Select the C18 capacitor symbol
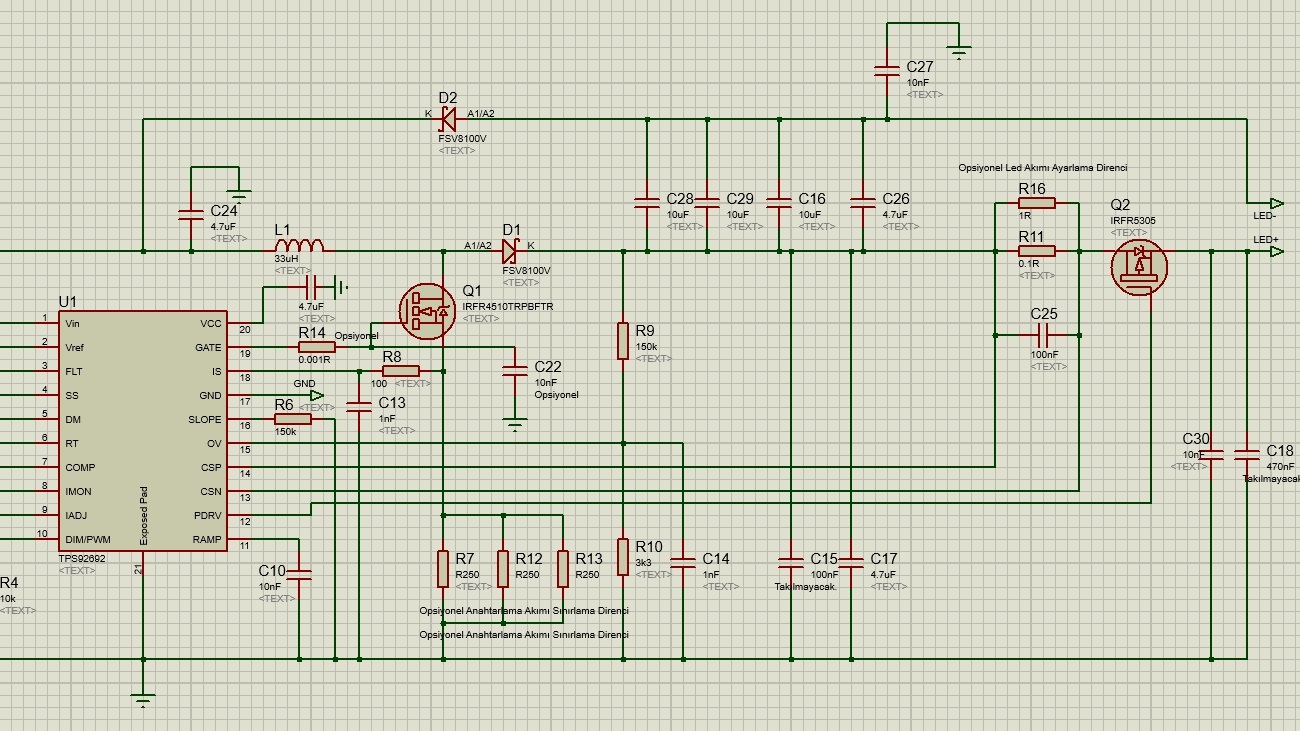Image resolution: width=1300 pixels, height=731 pixels. click(x=1247, y=455)
